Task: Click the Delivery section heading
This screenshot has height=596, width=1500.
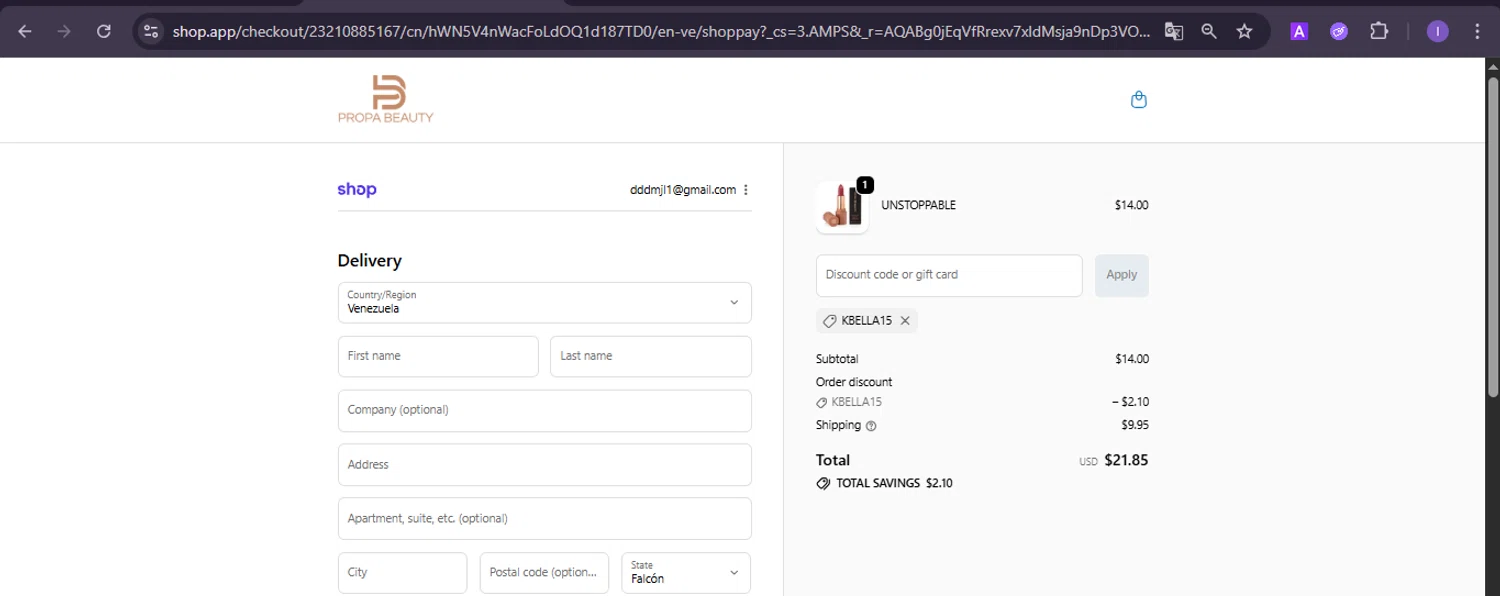Action: click(x=370, y=261)
